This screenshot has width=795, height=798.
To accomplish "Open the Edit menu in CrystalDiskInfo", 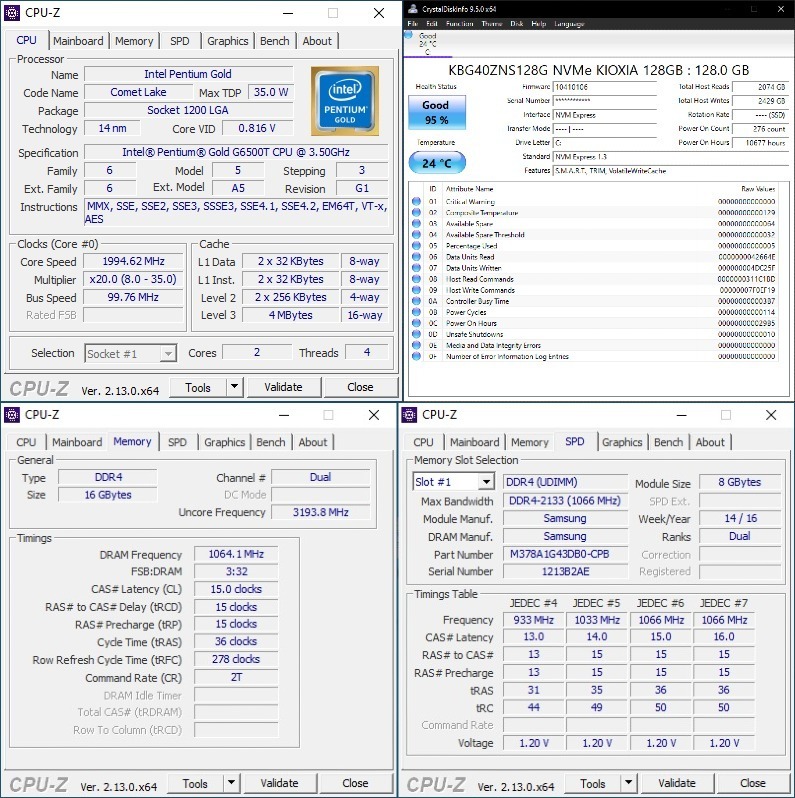I will [432, 23].
